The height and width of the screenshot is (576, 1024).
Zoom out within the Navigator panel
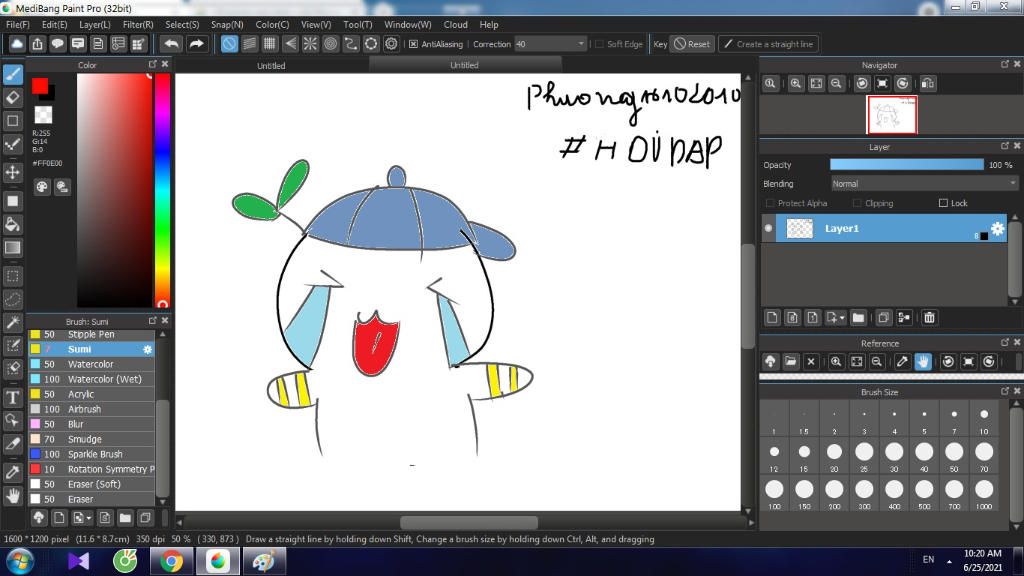tap(836, 84)
